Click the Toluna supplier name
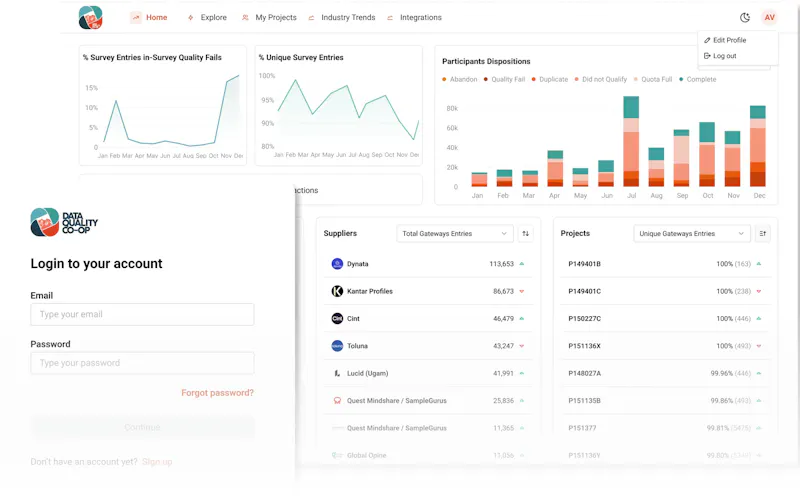This screenshot has width=800, height=503. coord(357,346)
